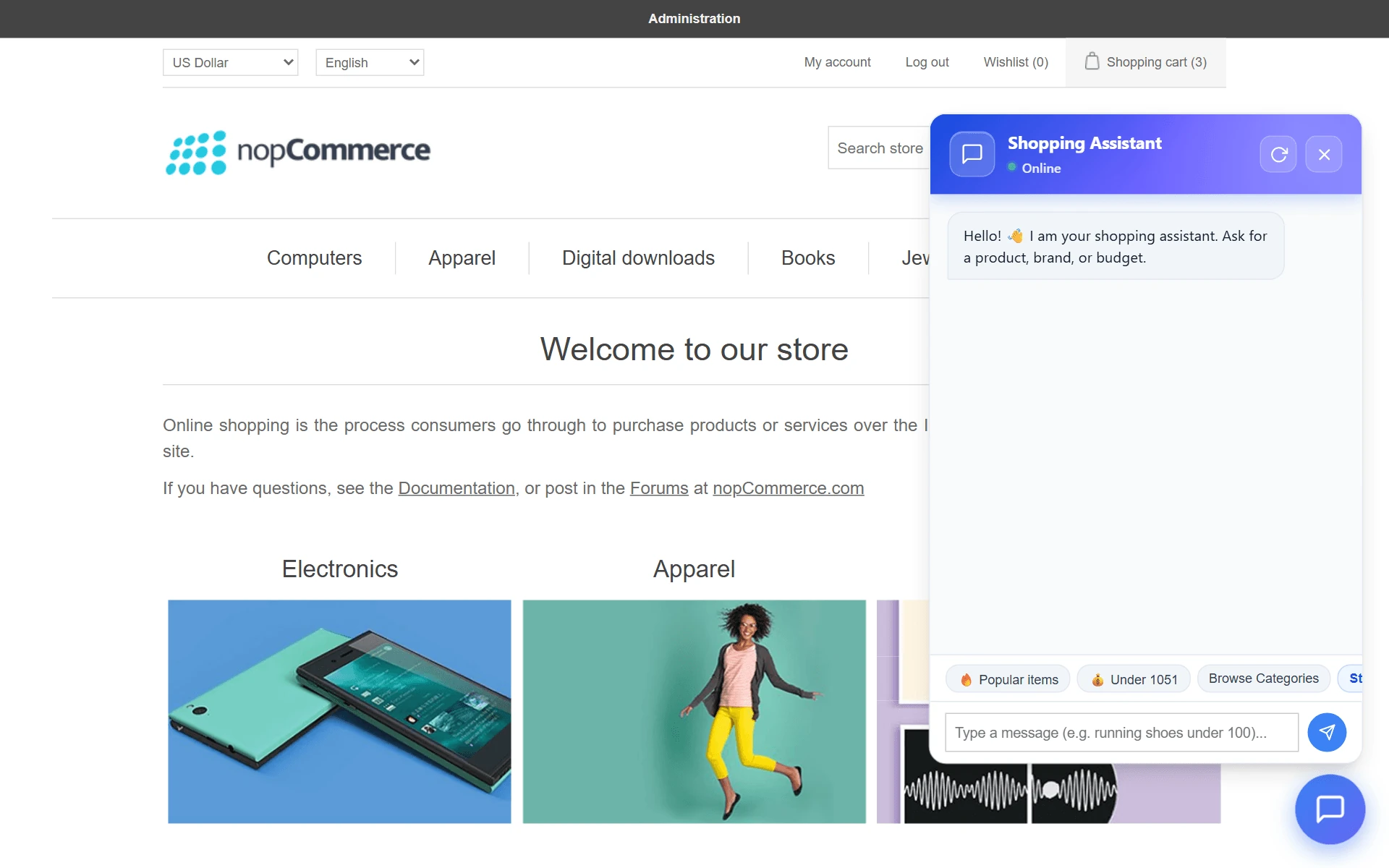Screen dimensions: 1389x868
Task: Click the Popular items quick chip
Action: coord(1008,679)
